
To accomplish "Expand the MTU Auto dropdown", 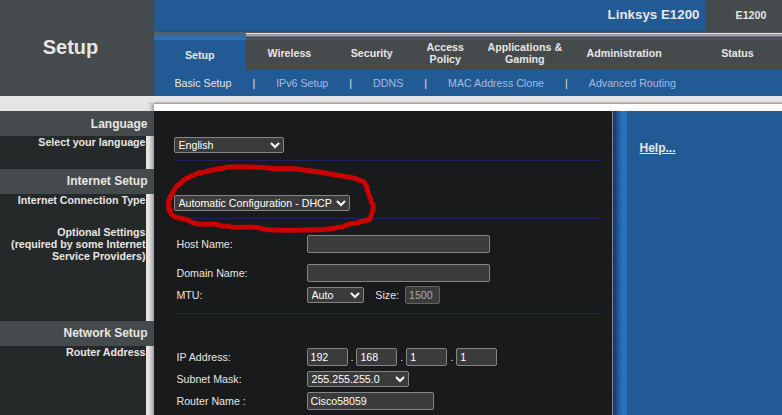I will click(335, 295).
